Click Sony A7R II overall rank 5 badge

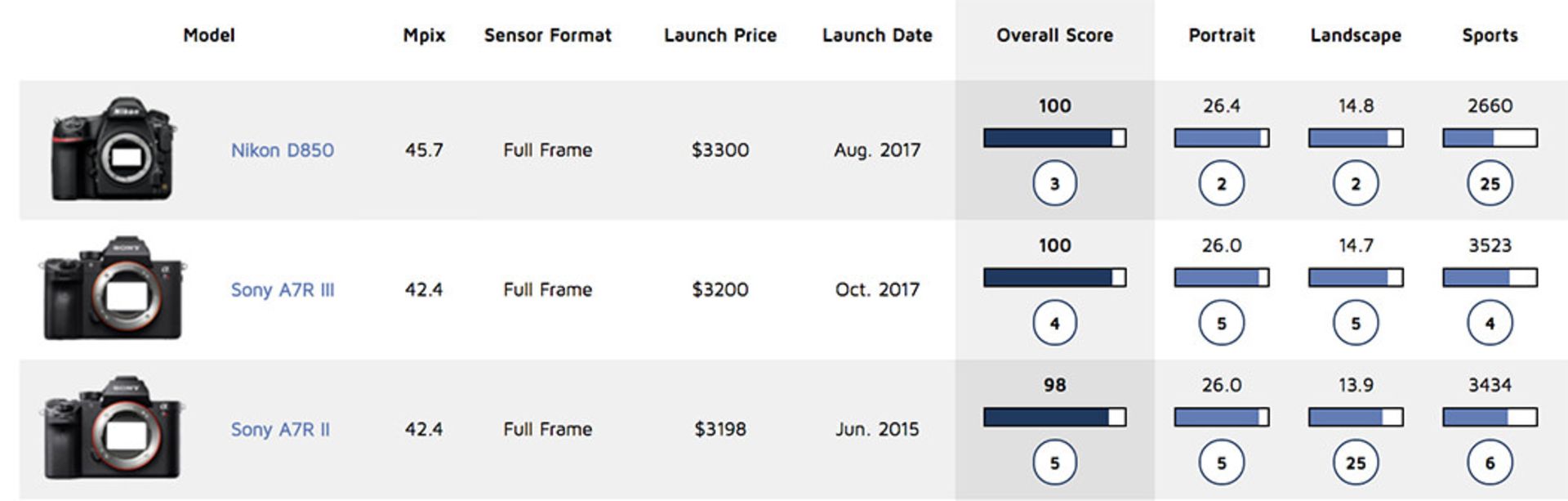1054,463
